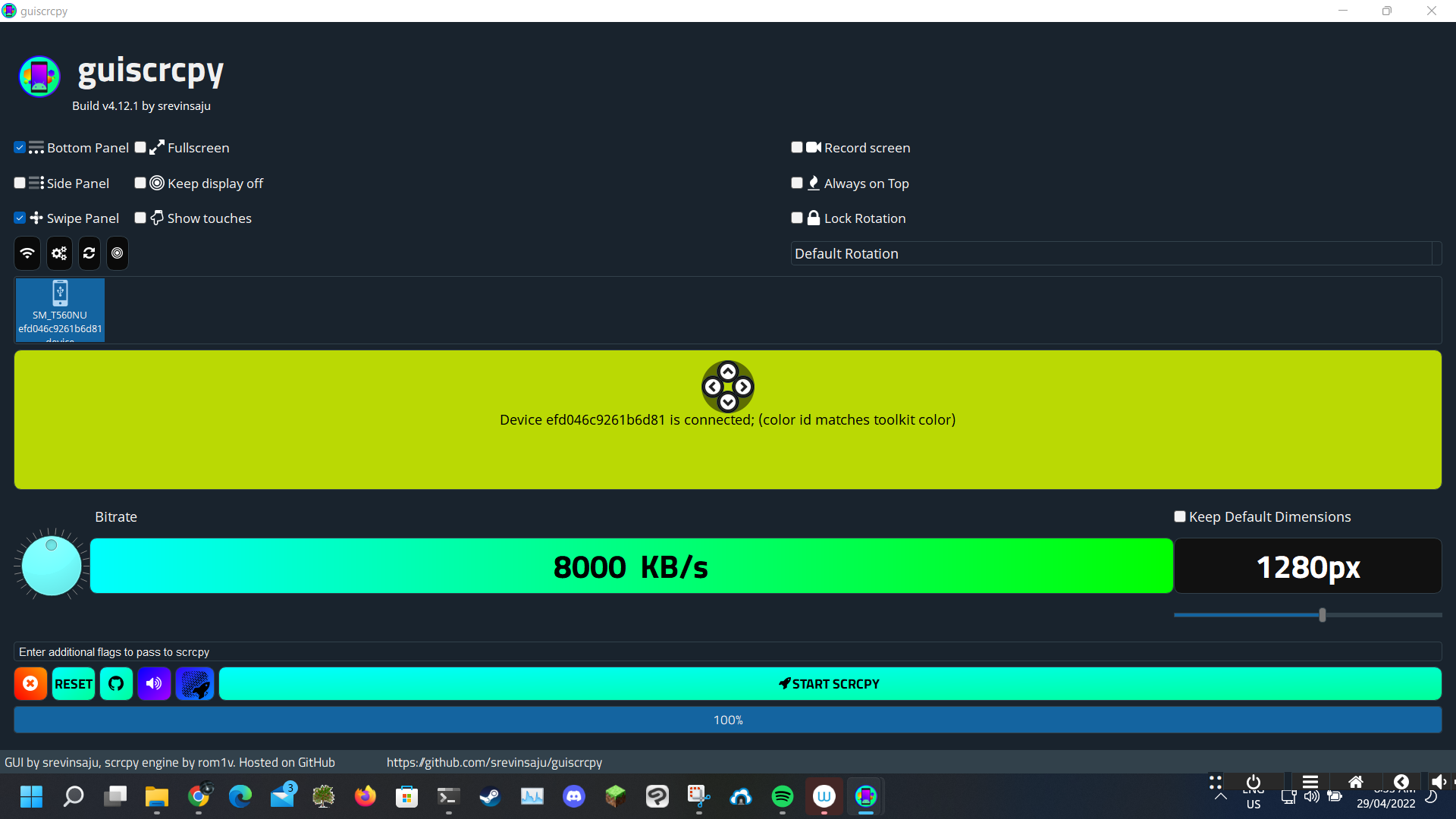Open Spotify from the taskbar
This screenshot has width=1456, height=819.
[783, 796]
